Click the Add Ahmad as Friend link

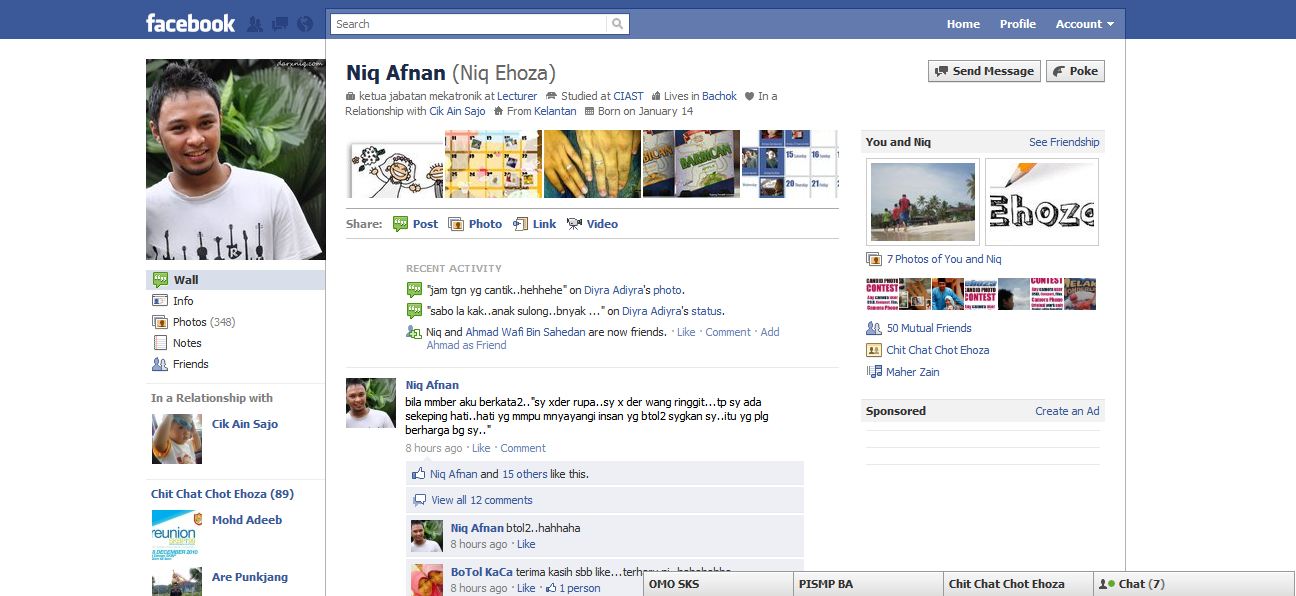pos(602,339)
